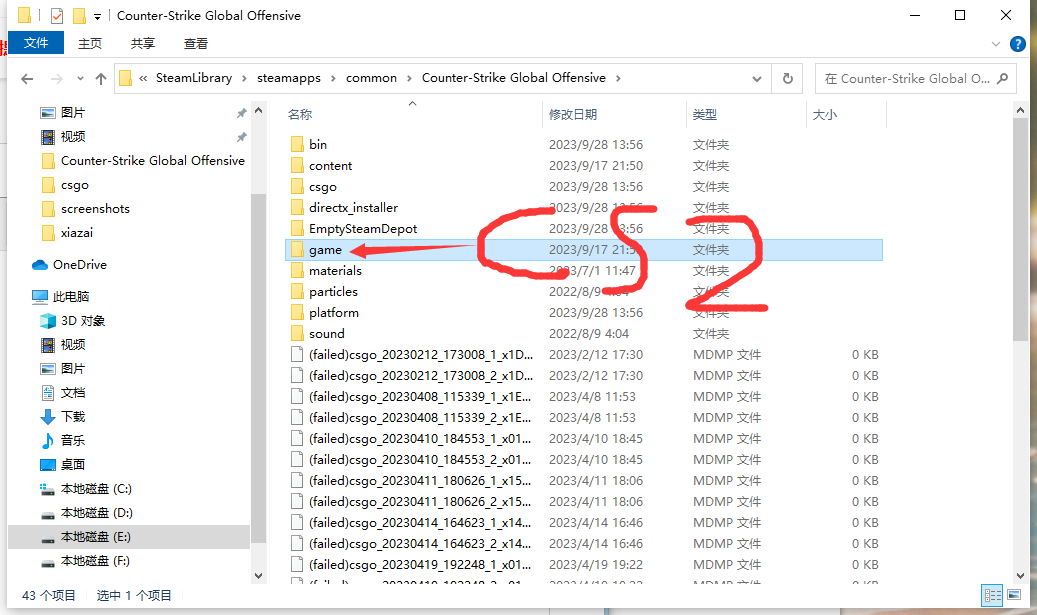1037x615 pixels.
Task: Click the Back navigation arrow
Action: (27, 79)
